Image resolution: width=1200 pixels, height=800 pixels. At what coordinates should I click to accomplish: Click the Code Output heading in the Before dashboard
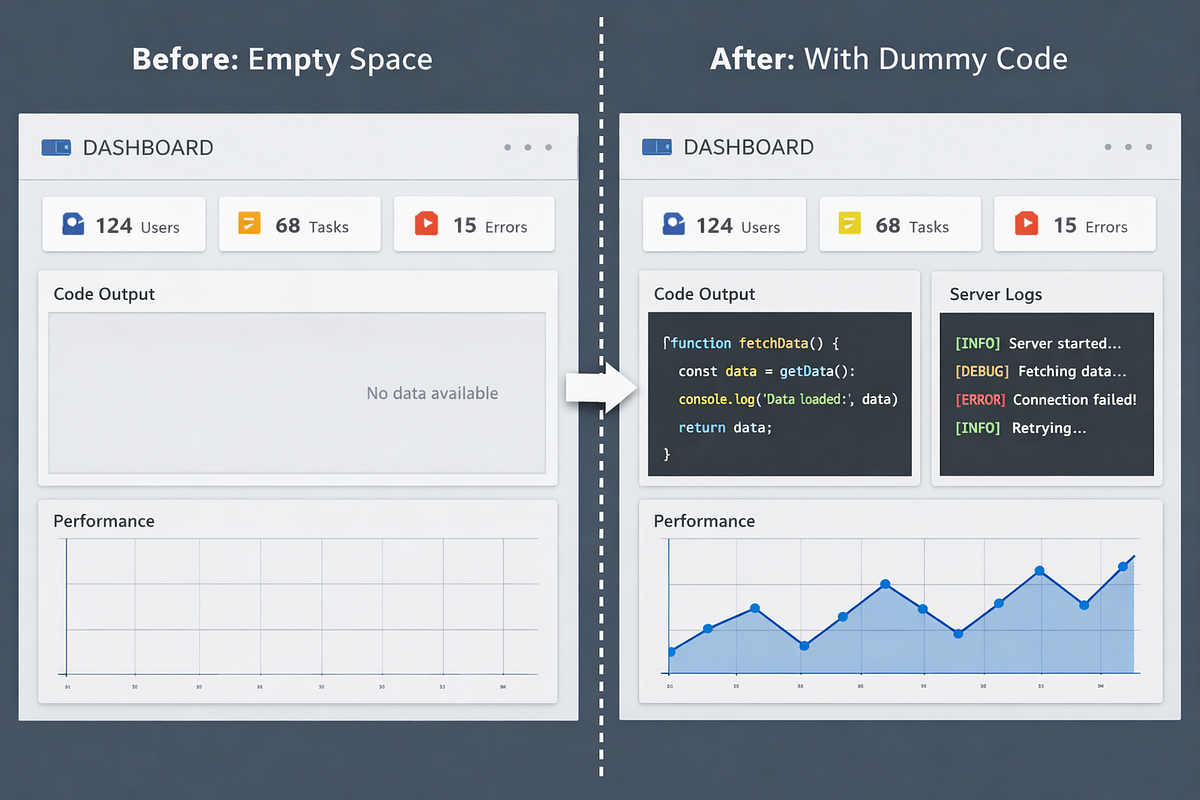(x=104, y=294)
